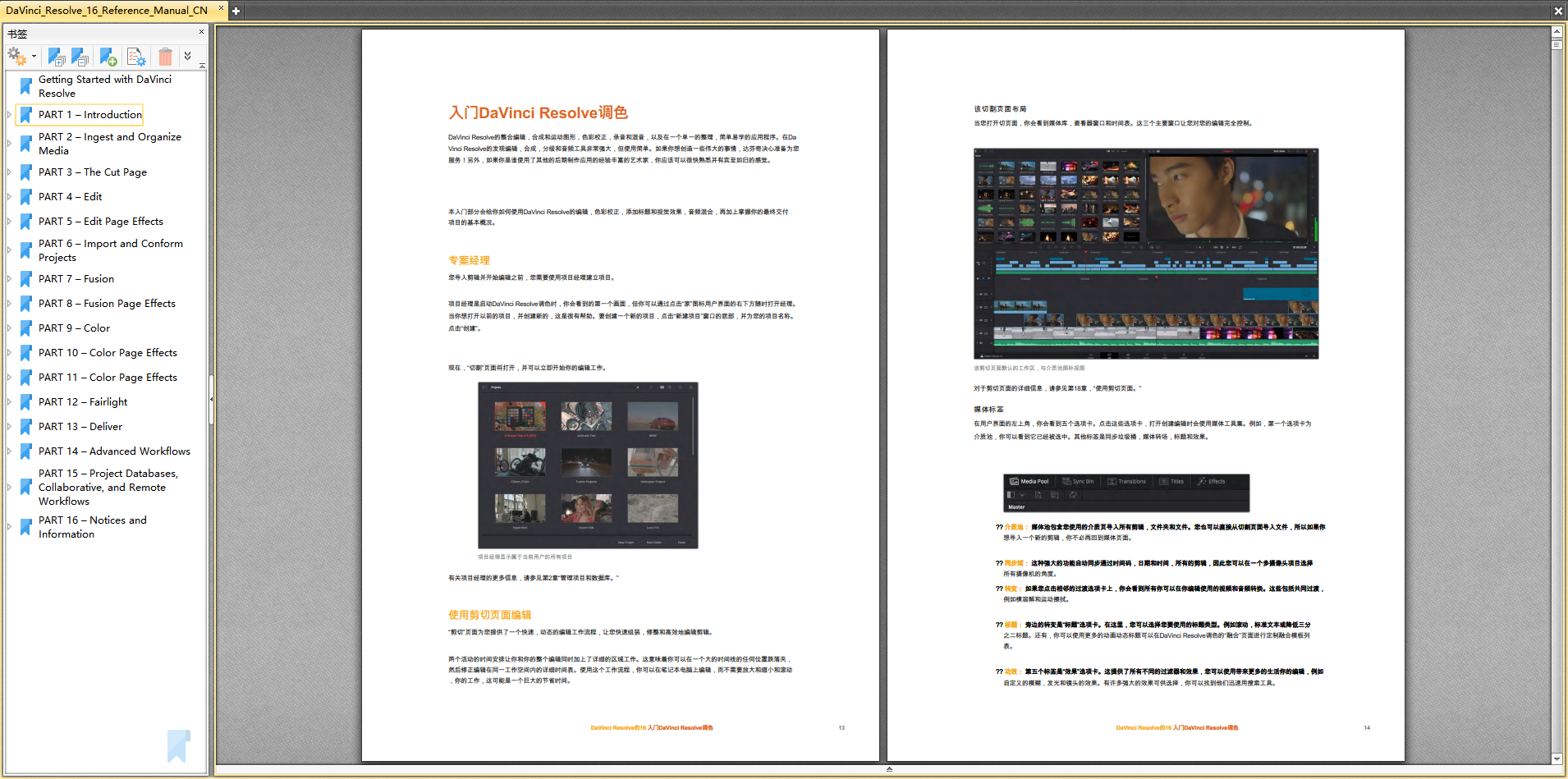Expand the PART 9 – Color bookmark
This screenshot has width=1568, height=779.
(10, 328)
